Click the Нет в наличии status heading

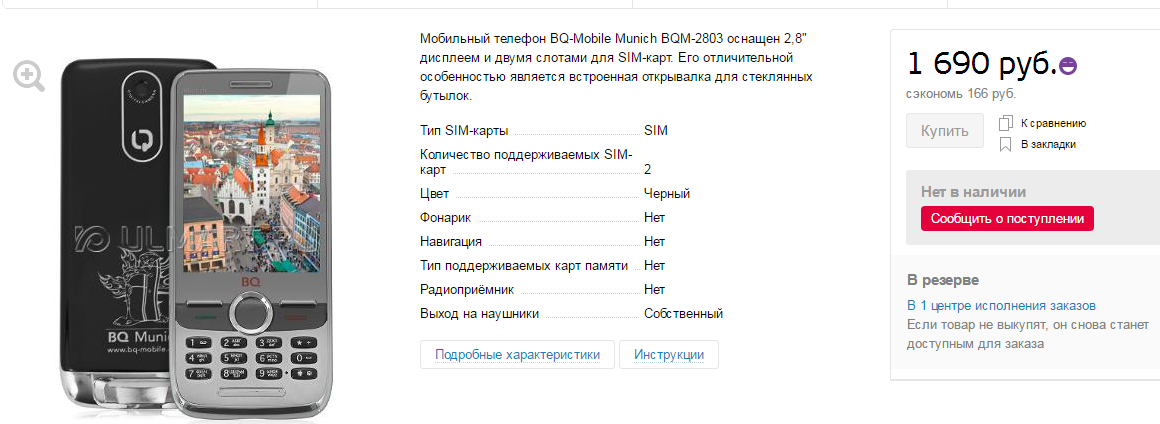point(973,192)
